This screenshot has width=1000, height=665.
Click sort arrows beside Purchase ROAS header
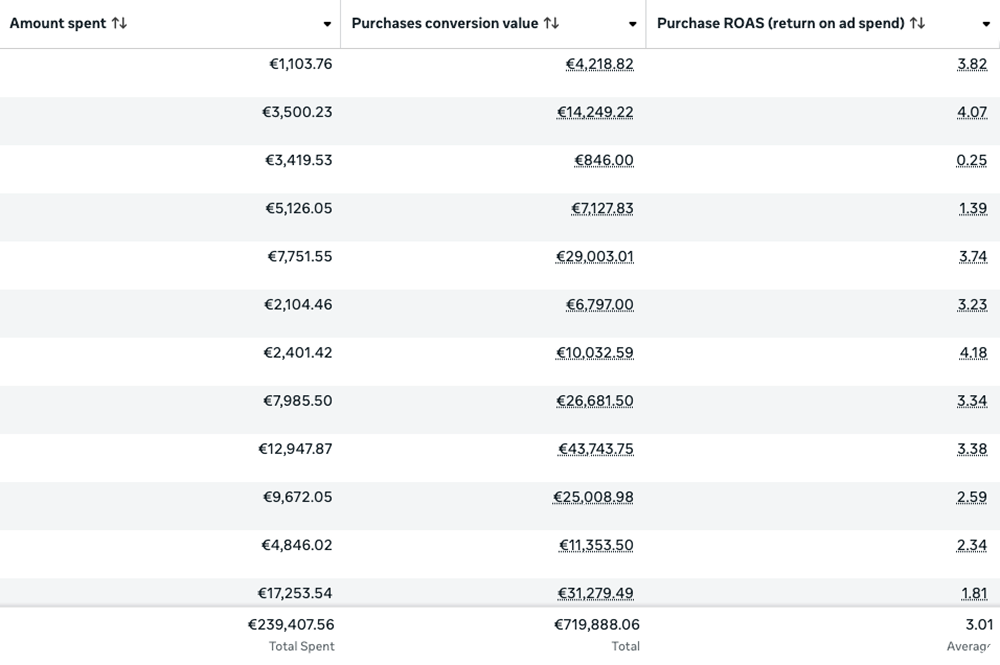click(917, 23)
